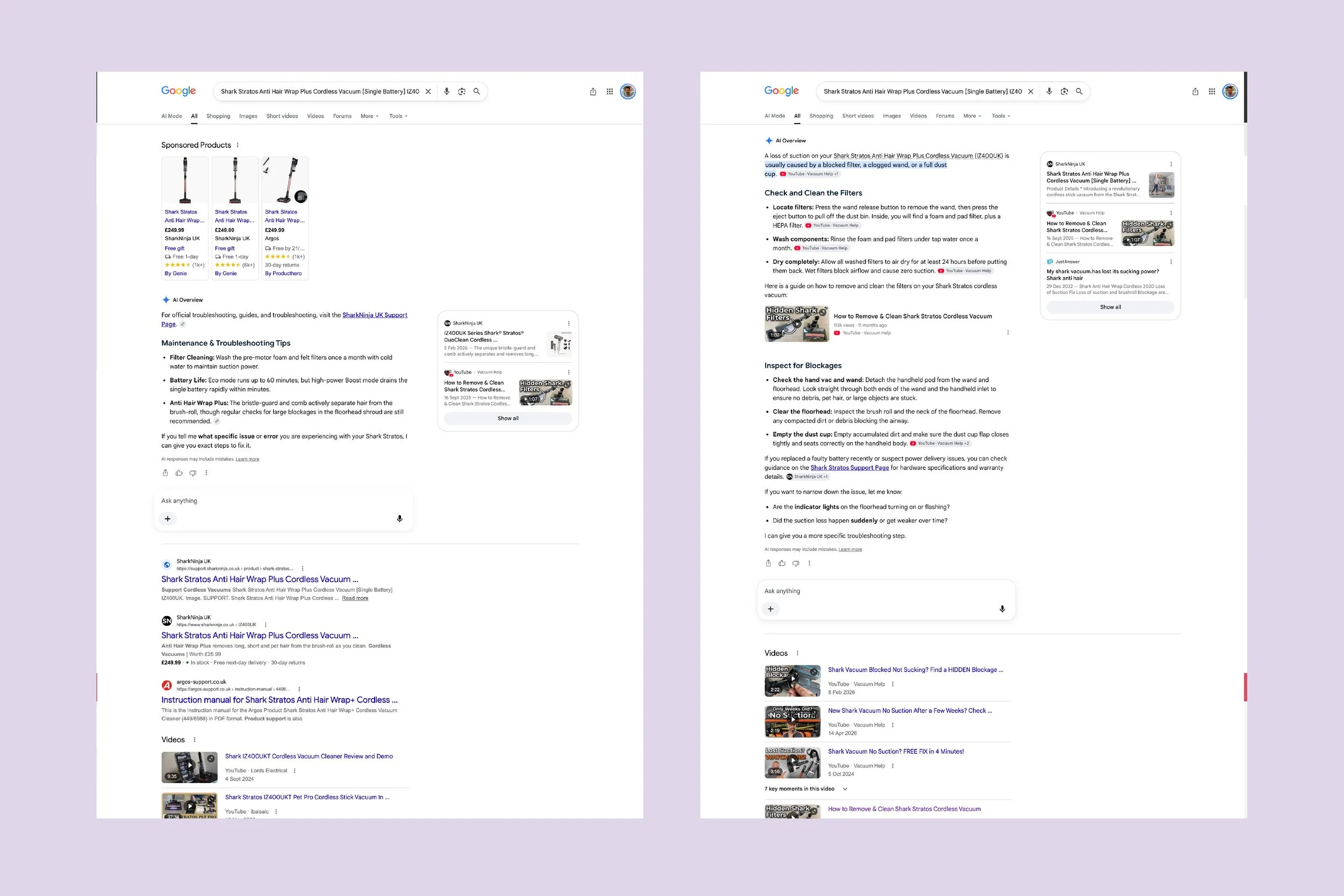Play the How to Remove & Clean Shark Stratos video in the AI Overview
The height and width of the screenshot is (896, 1344).
(x=797, y=324)
